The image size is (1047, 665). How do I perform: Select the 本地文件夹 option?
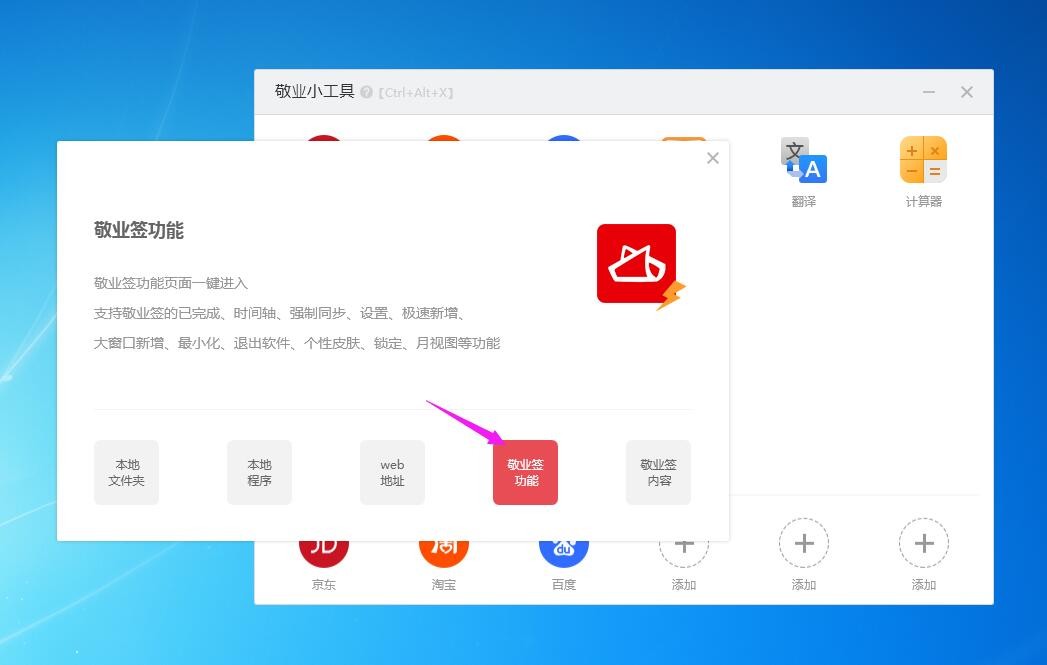pos(127,473)
